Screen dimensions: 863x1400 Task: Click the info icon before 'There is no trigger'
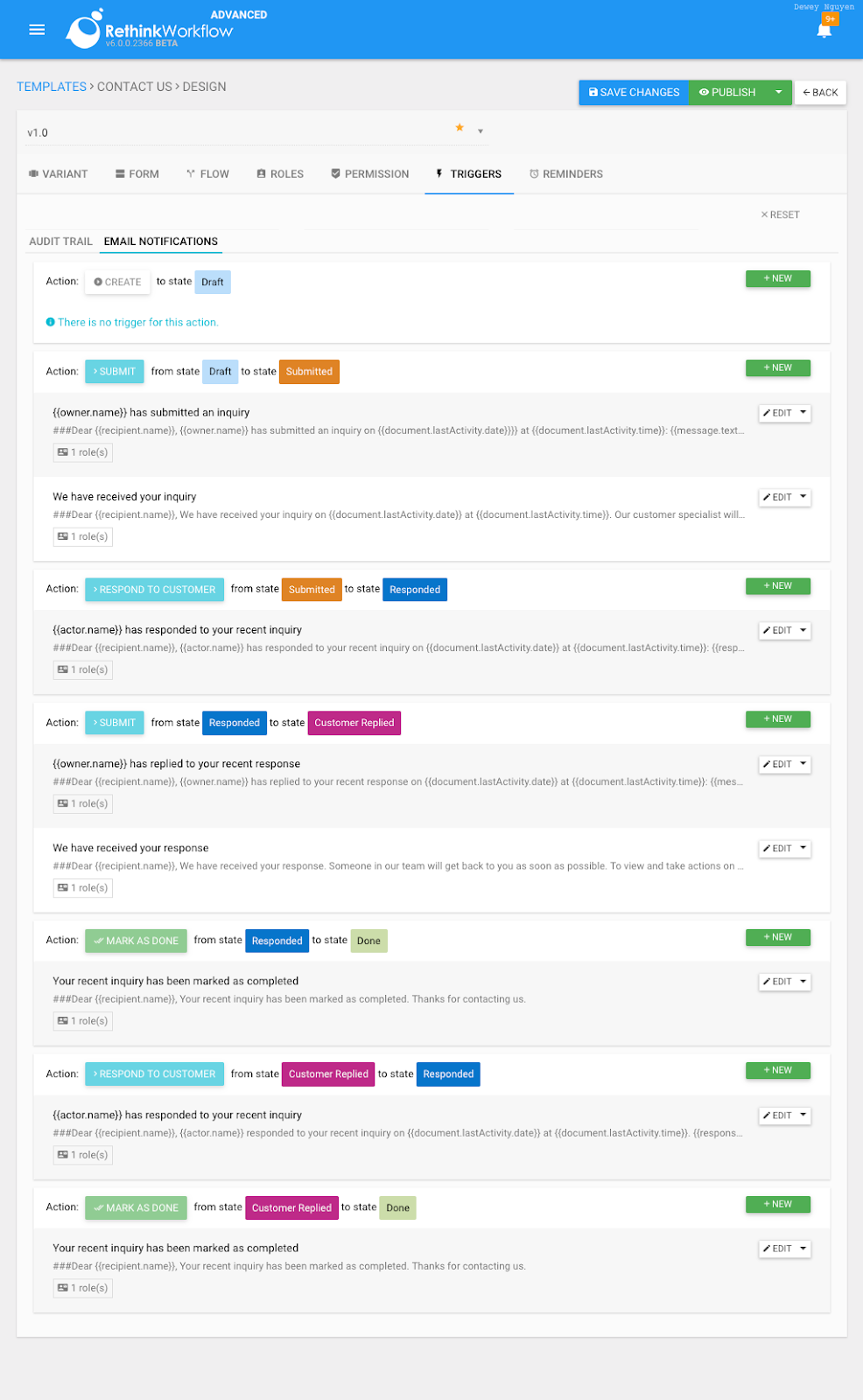pos(51,322)
